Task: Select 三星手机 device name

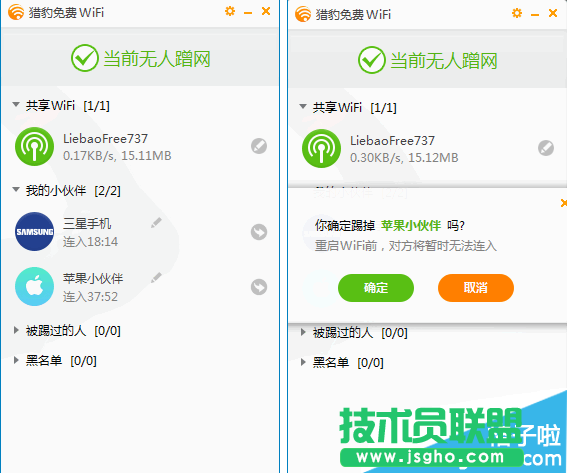Action: tap(87, 223)
